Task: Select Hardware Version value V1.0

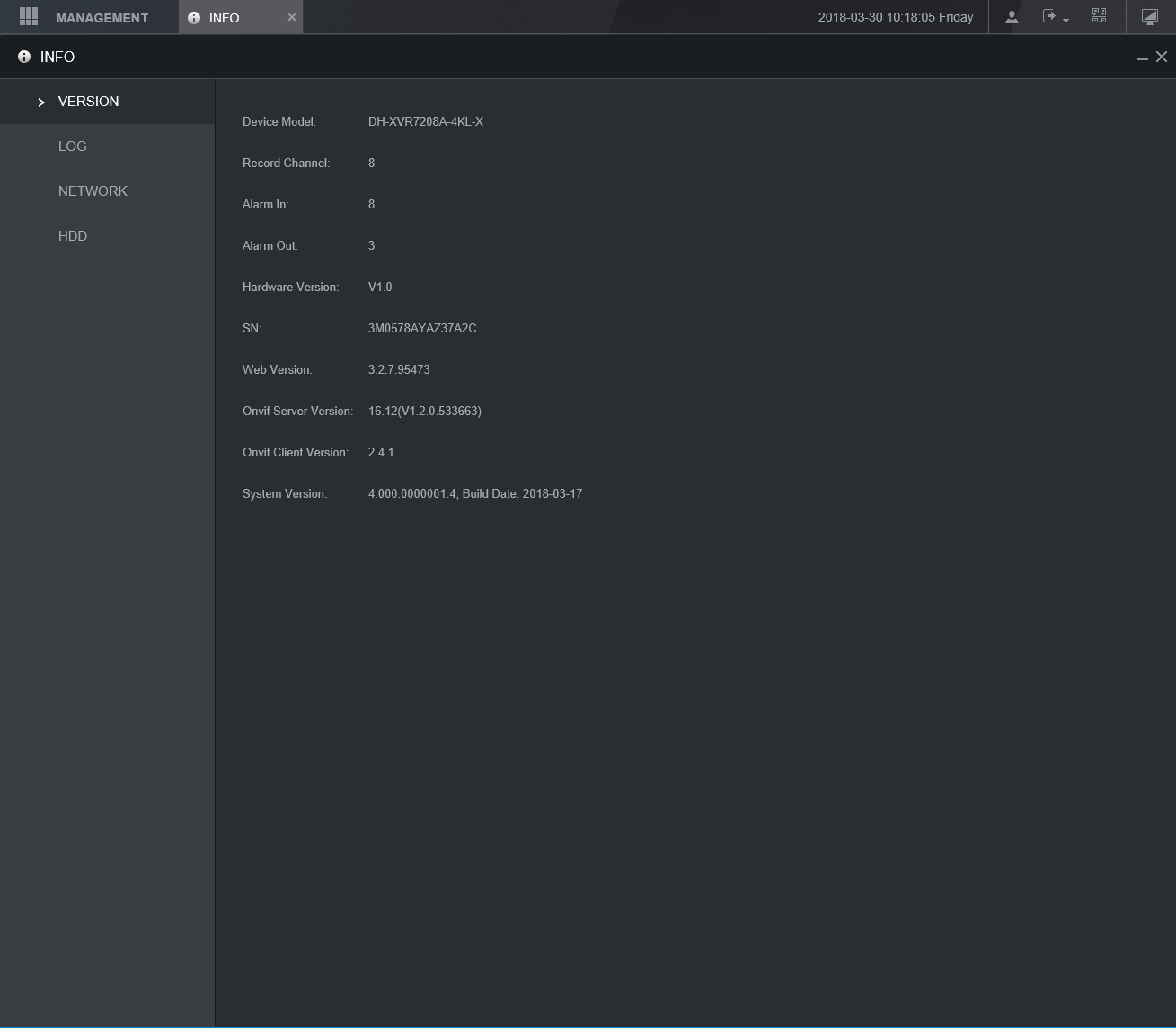Action: (x=380, y=287)
